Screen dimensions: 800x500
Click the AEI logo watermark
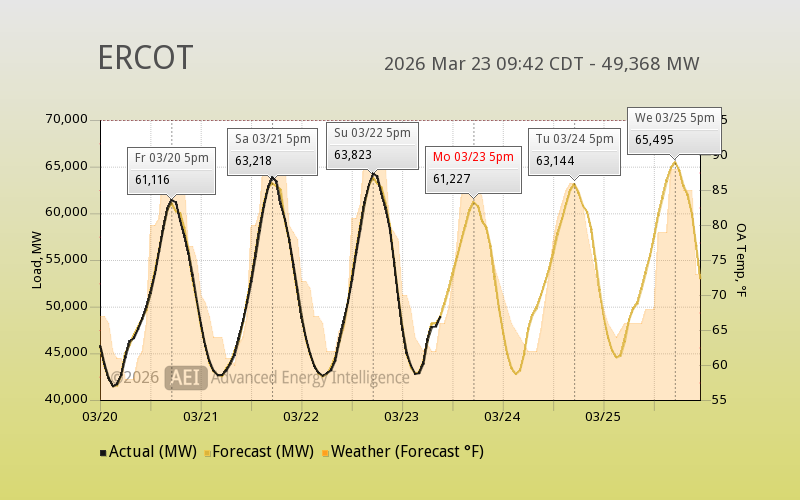[x=186, y=377]
